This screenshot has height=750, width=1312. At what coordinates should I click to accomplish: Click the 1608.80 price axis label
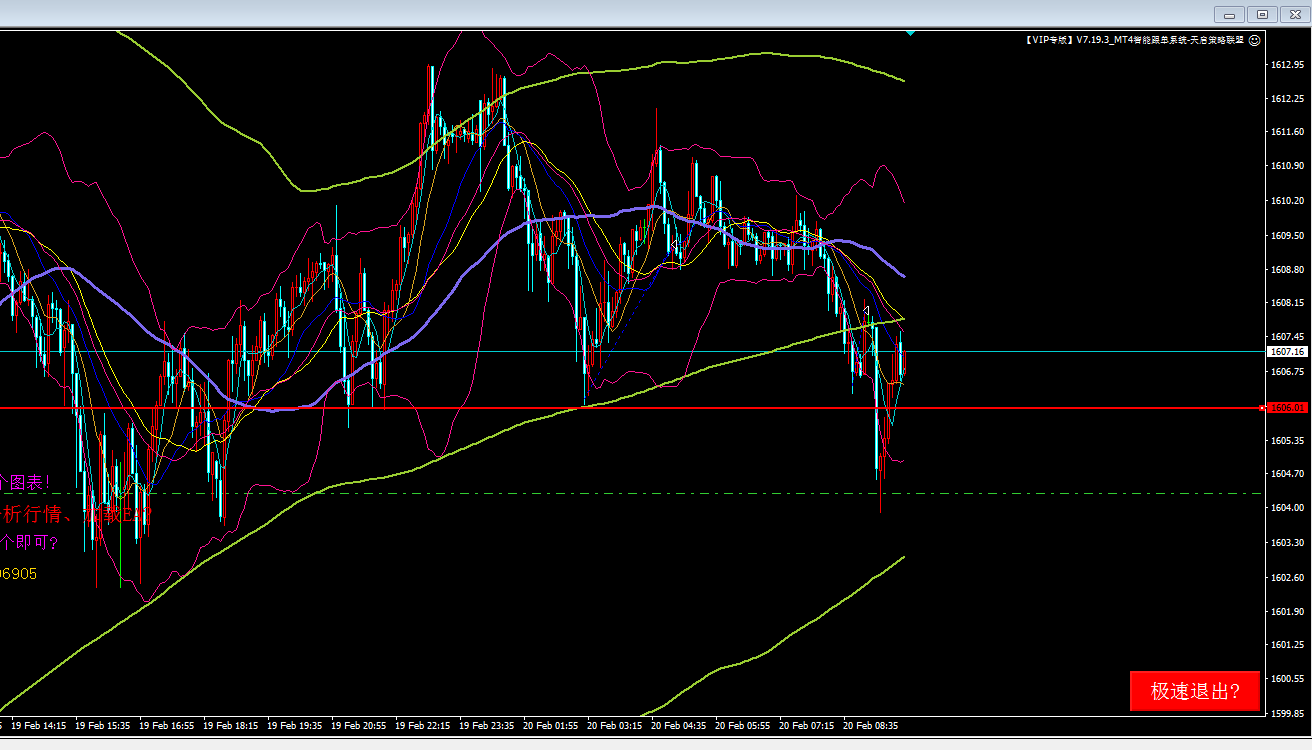1286,270
